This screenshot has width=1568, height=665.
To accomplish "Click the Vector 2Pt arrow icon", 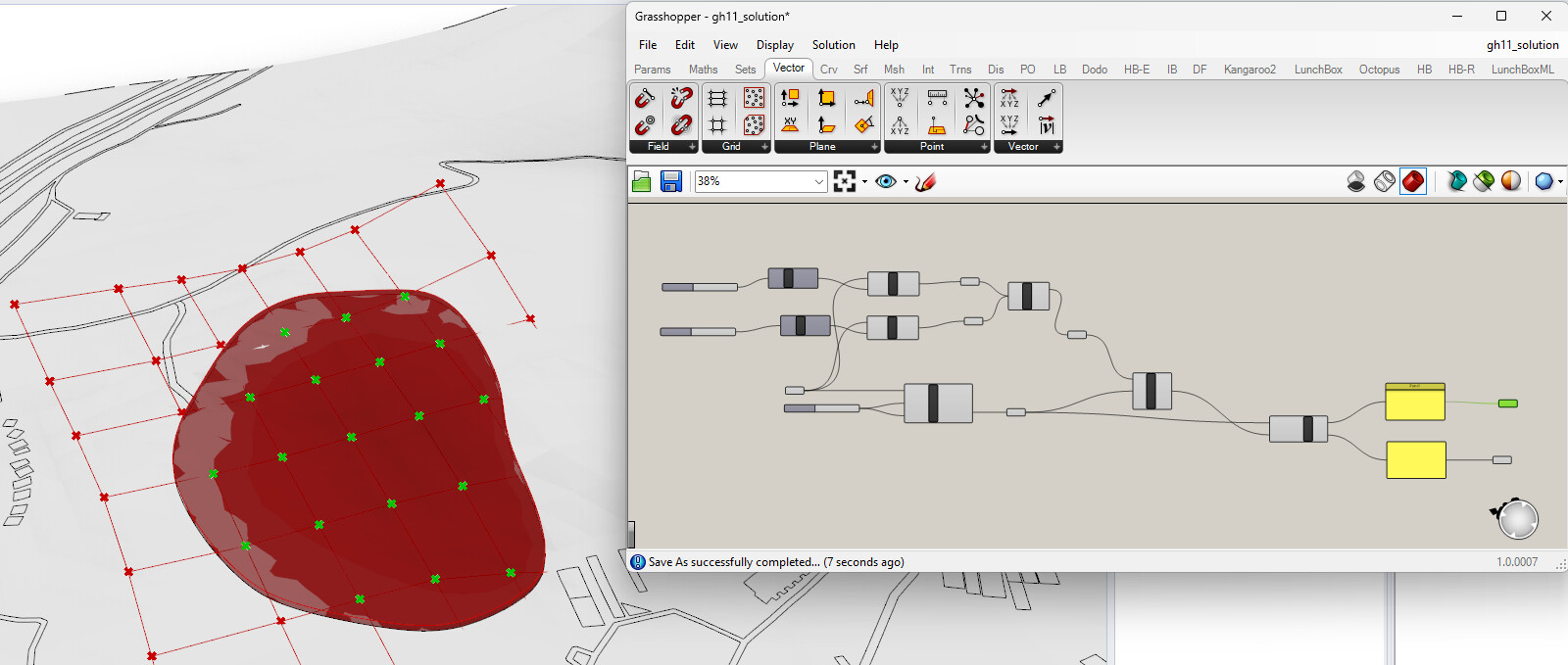I will pos(1047,98).
